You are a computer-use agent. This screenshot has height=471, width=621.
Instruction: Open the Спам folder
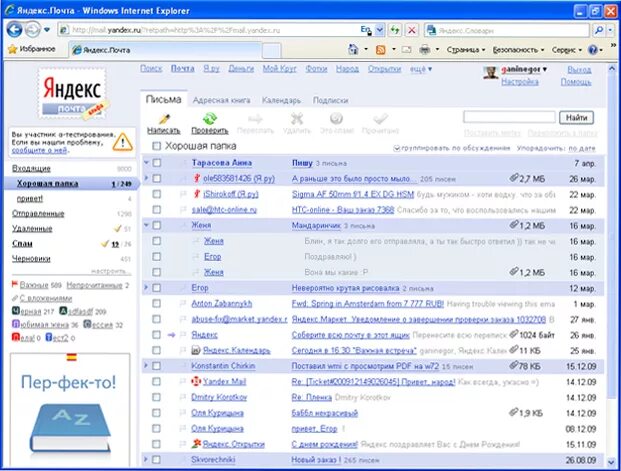point(22,244)
